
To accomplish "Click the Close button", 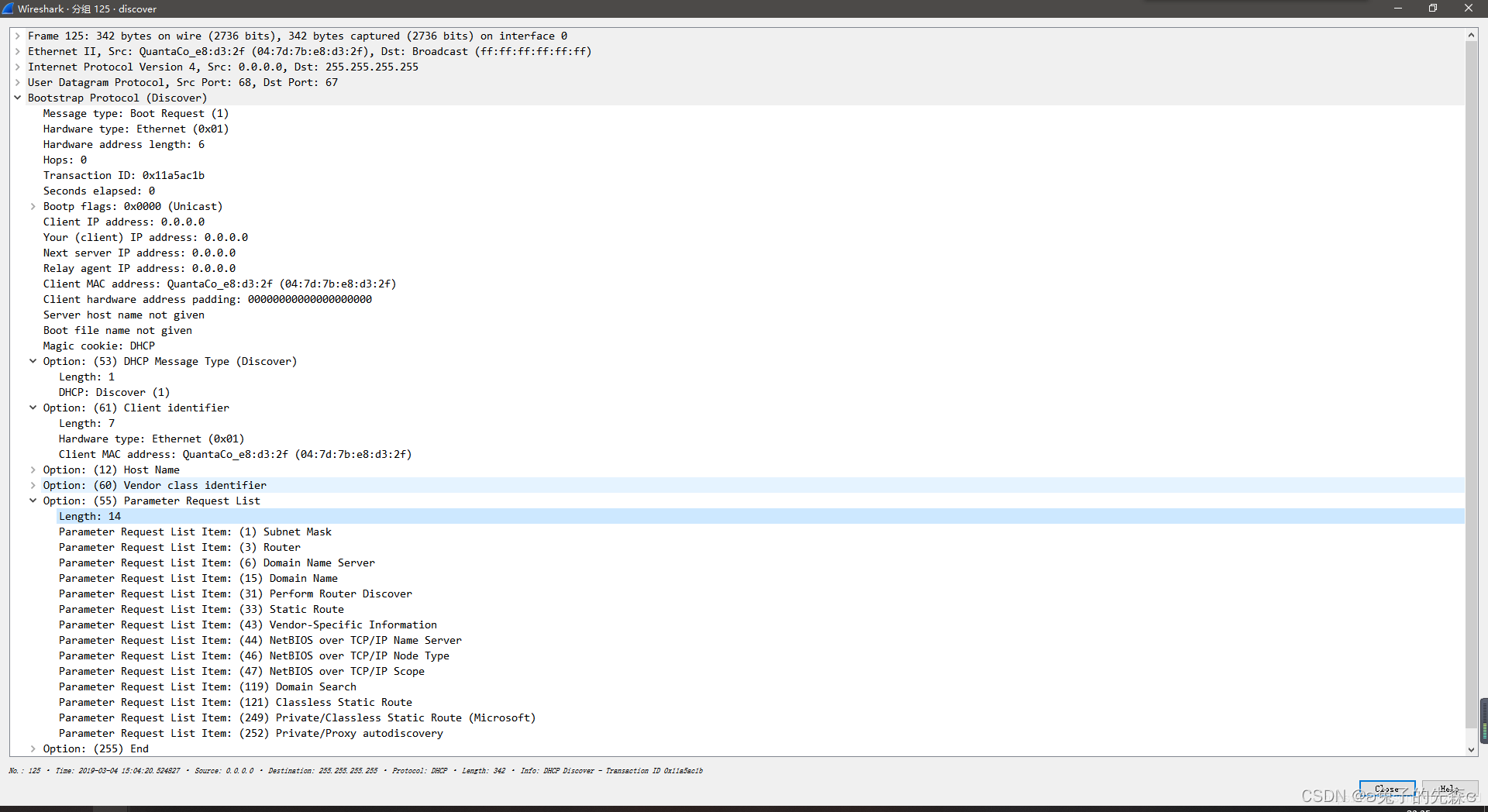I will 1387,790.
